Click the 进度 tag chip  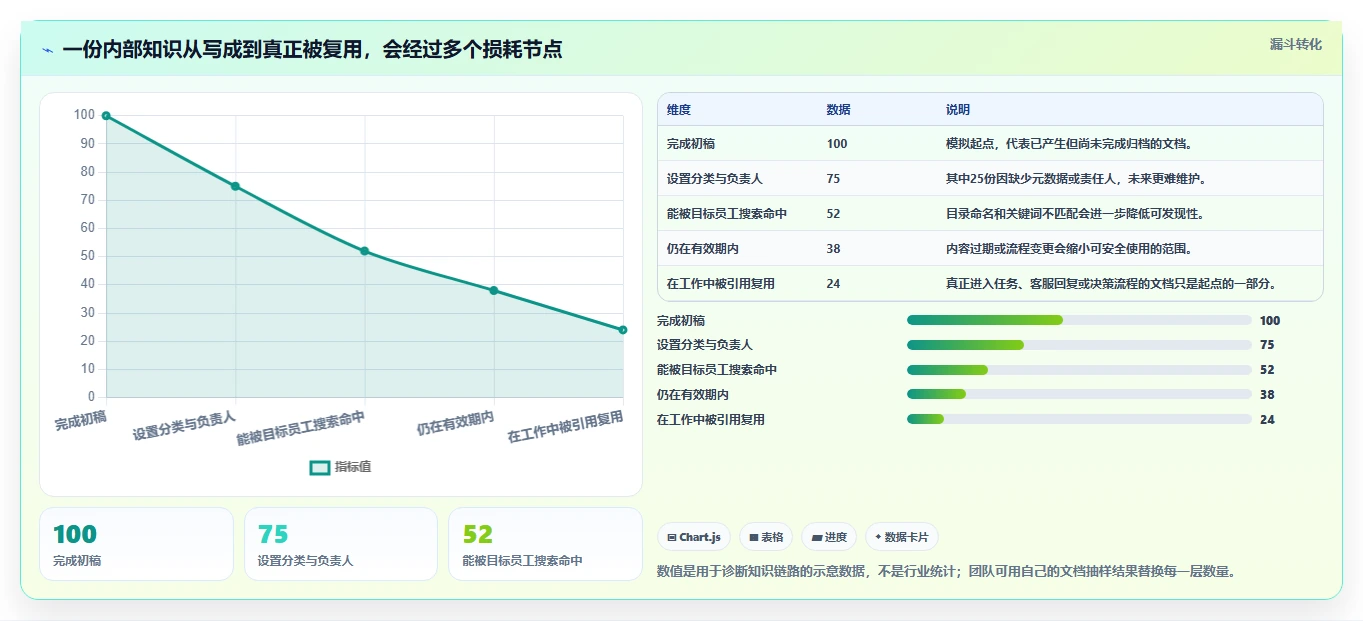[x=829, y=537]
